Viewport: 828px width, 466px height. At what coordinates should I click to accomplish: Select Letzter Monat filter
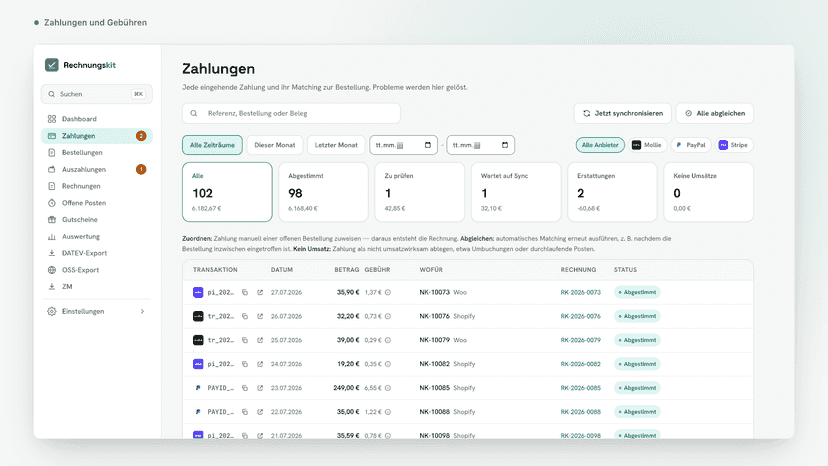[336, 145]
